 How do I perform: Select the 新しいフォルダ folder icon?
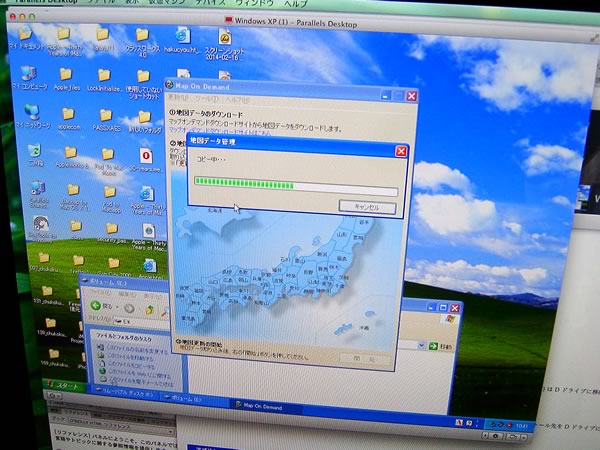point(144,116)
